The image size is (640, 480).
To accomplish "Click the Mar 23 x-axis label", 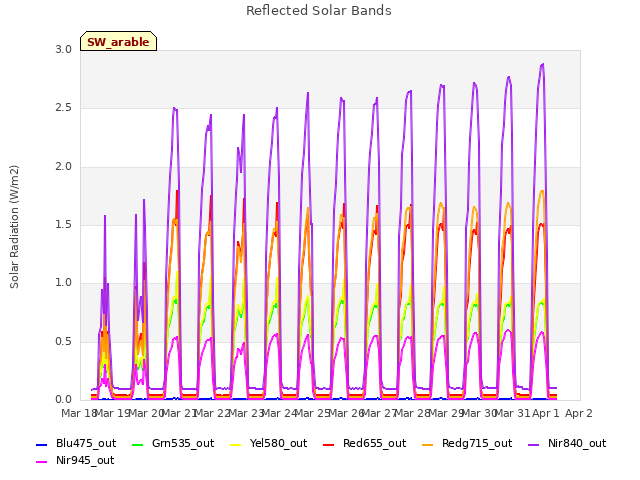I will [245, 413].
